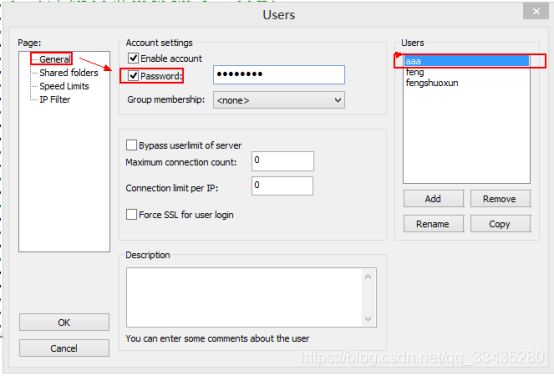Open the IP Filter page
This screenshot has height=376, width=554.
coord(55,100)
